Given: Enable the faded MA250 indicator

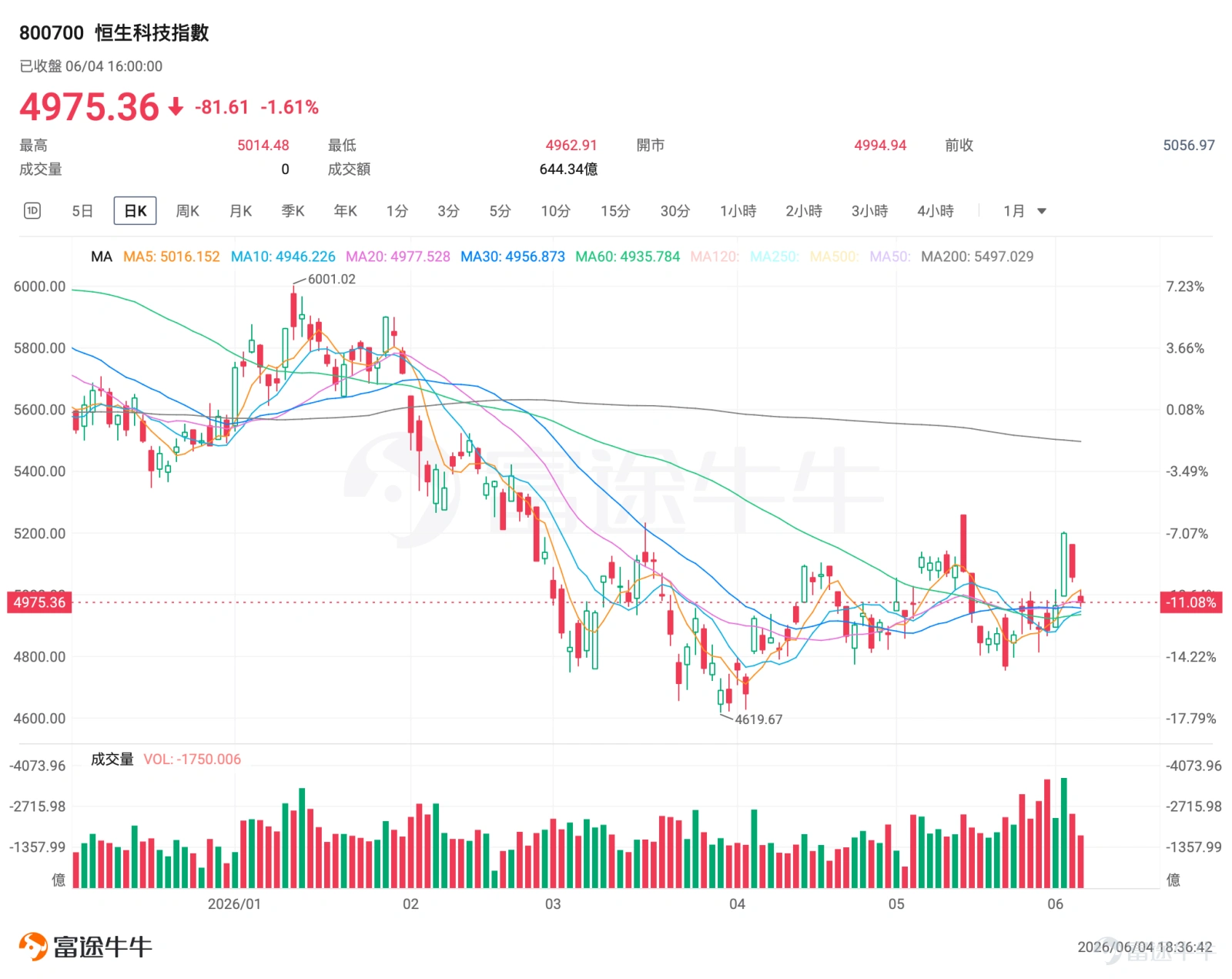Looking at the screenshot, I should pyautogui.click(x=775, y=256).
